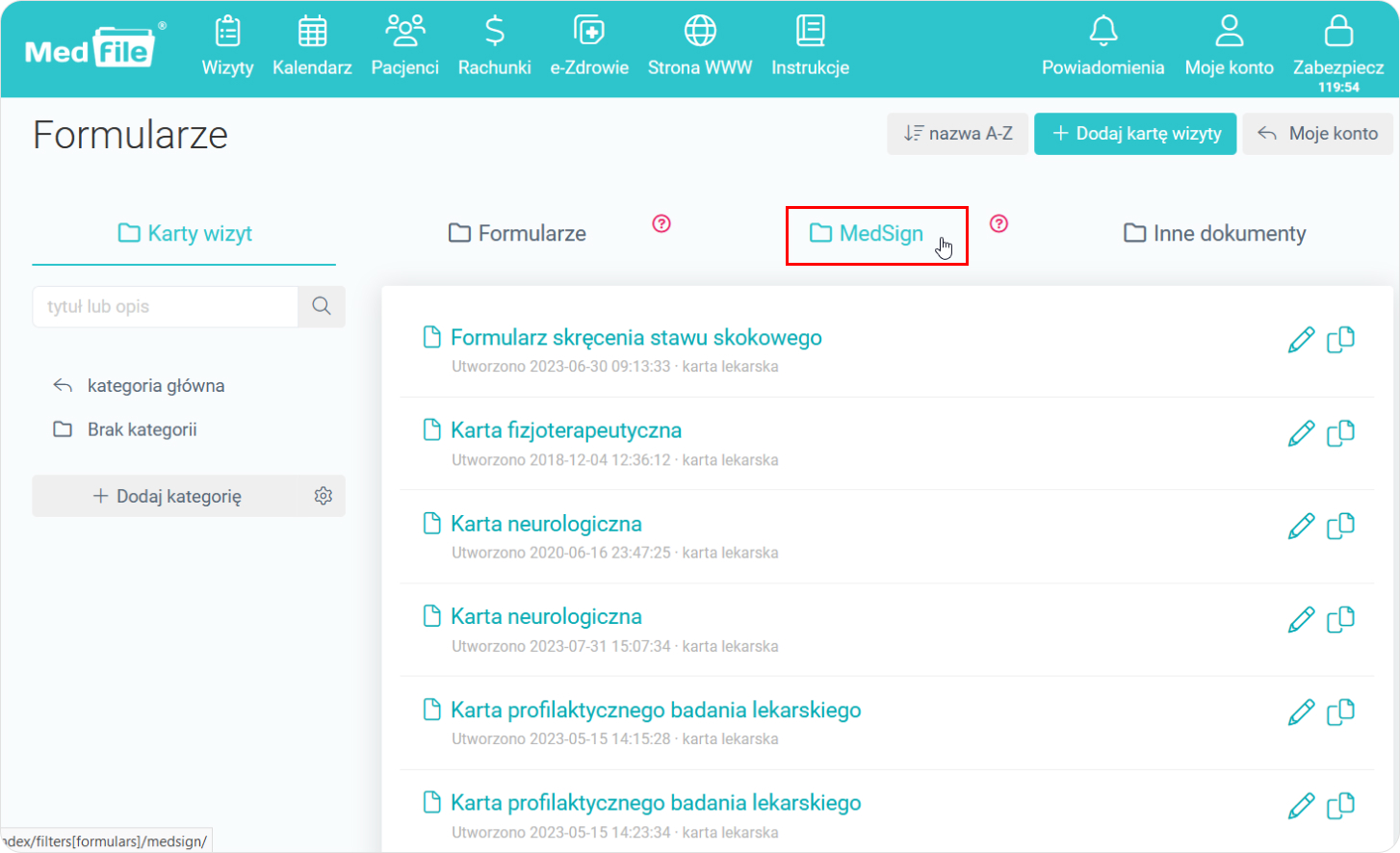The width and height of the screenshot is (1400, 853).
Task: Open help icon next to MedSign tab
Action: tap(999, 223)
